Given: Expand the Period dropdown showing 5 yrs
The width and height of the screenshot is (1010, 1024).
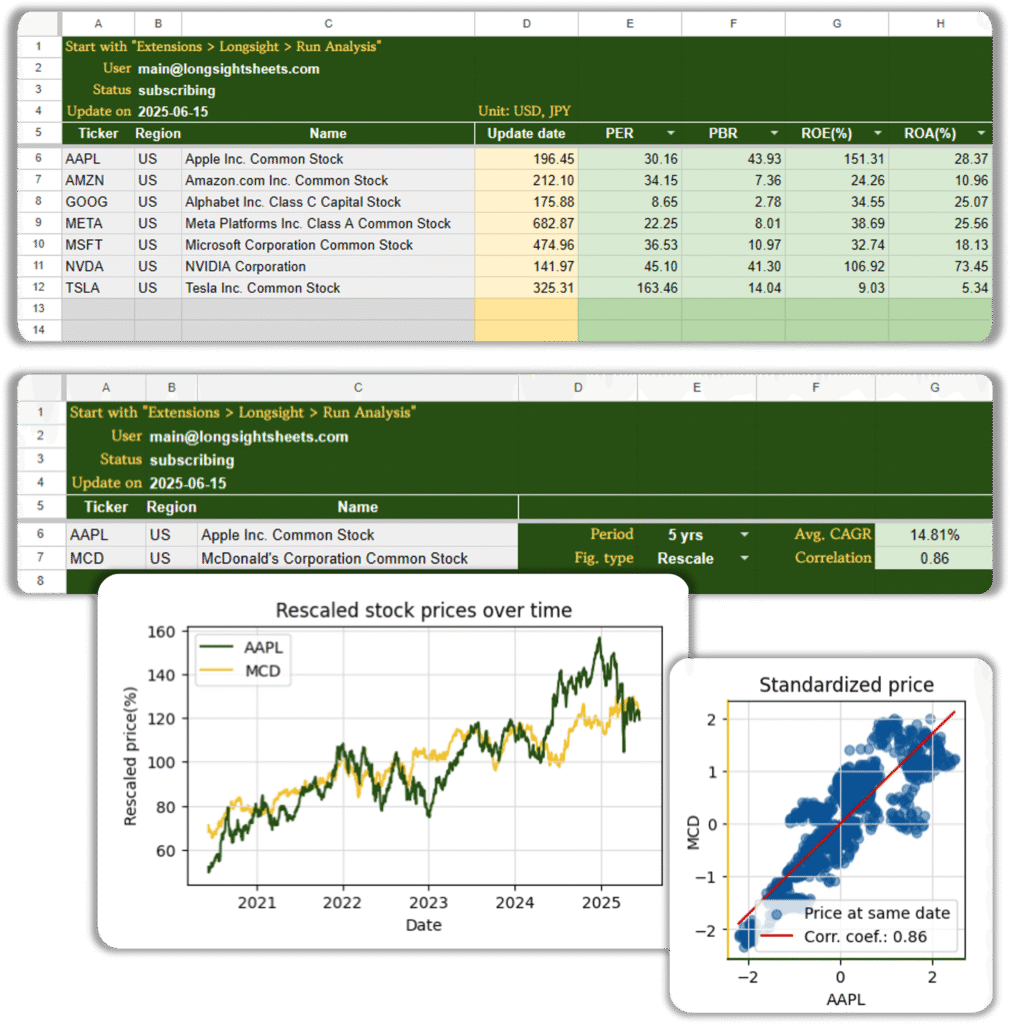Looking at the screenshot, I should 744,535.
